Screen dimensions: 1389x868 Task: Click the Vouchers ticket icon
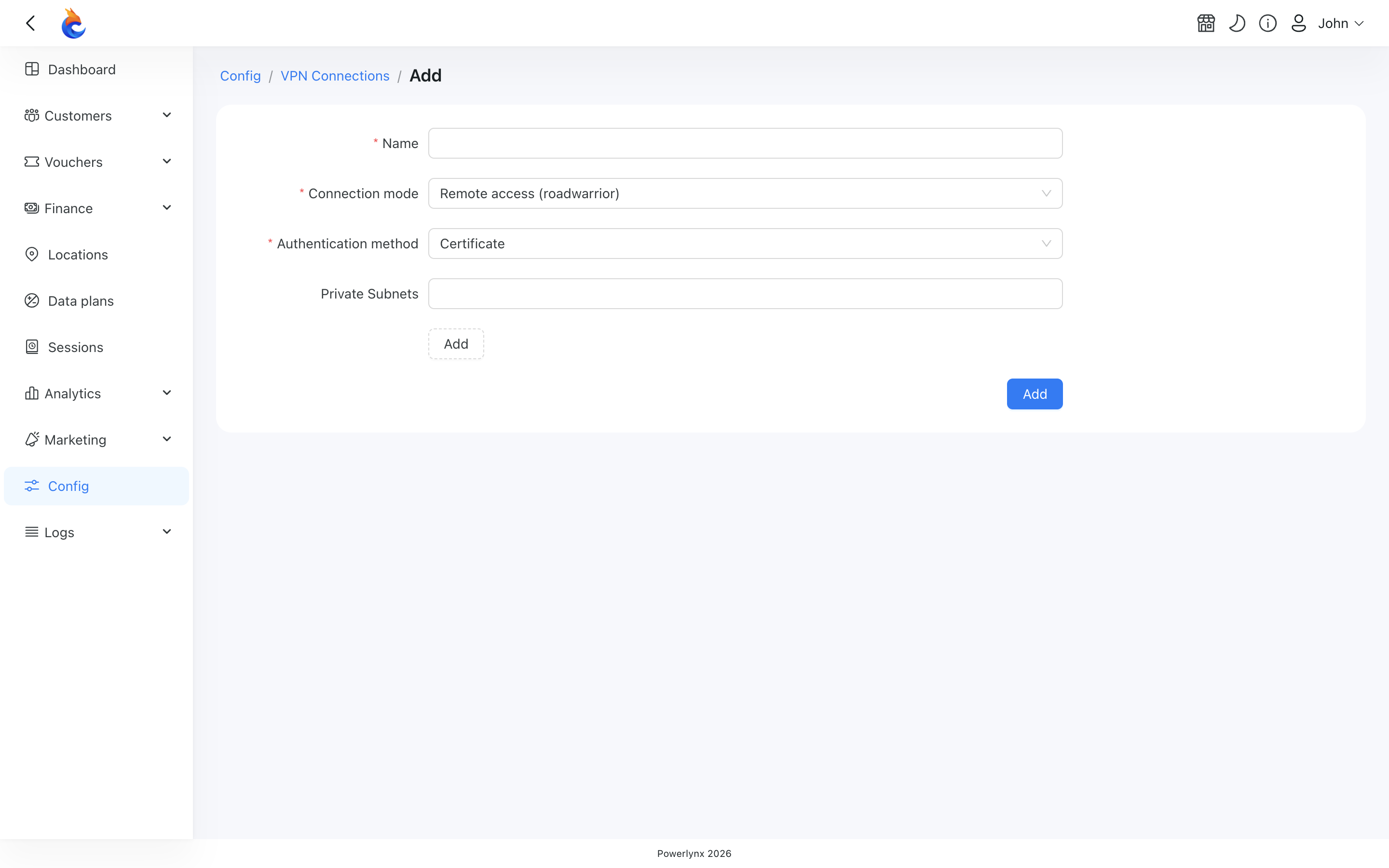pos(31,162)
